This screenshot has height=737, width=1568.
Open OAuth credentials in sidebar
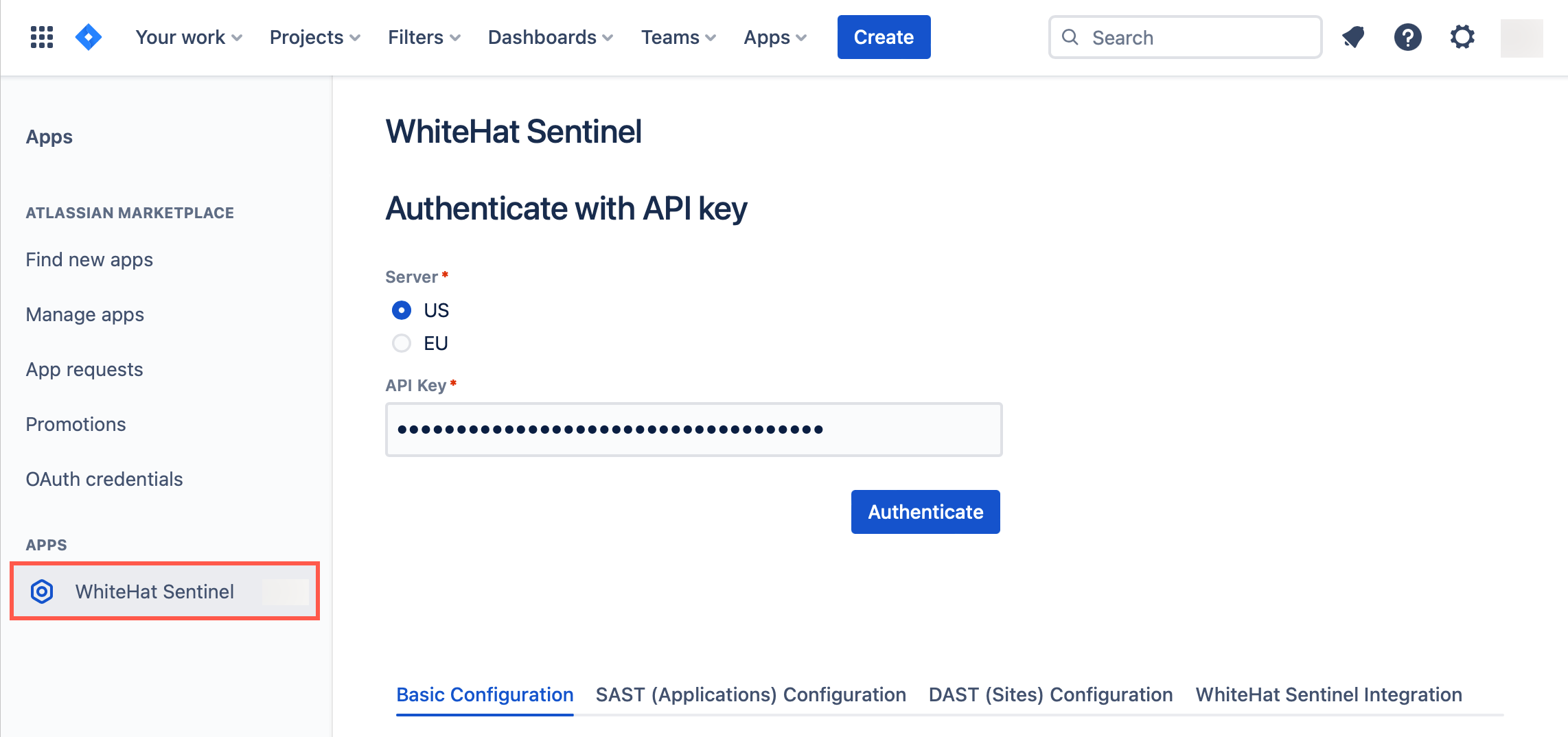[104, 479]
